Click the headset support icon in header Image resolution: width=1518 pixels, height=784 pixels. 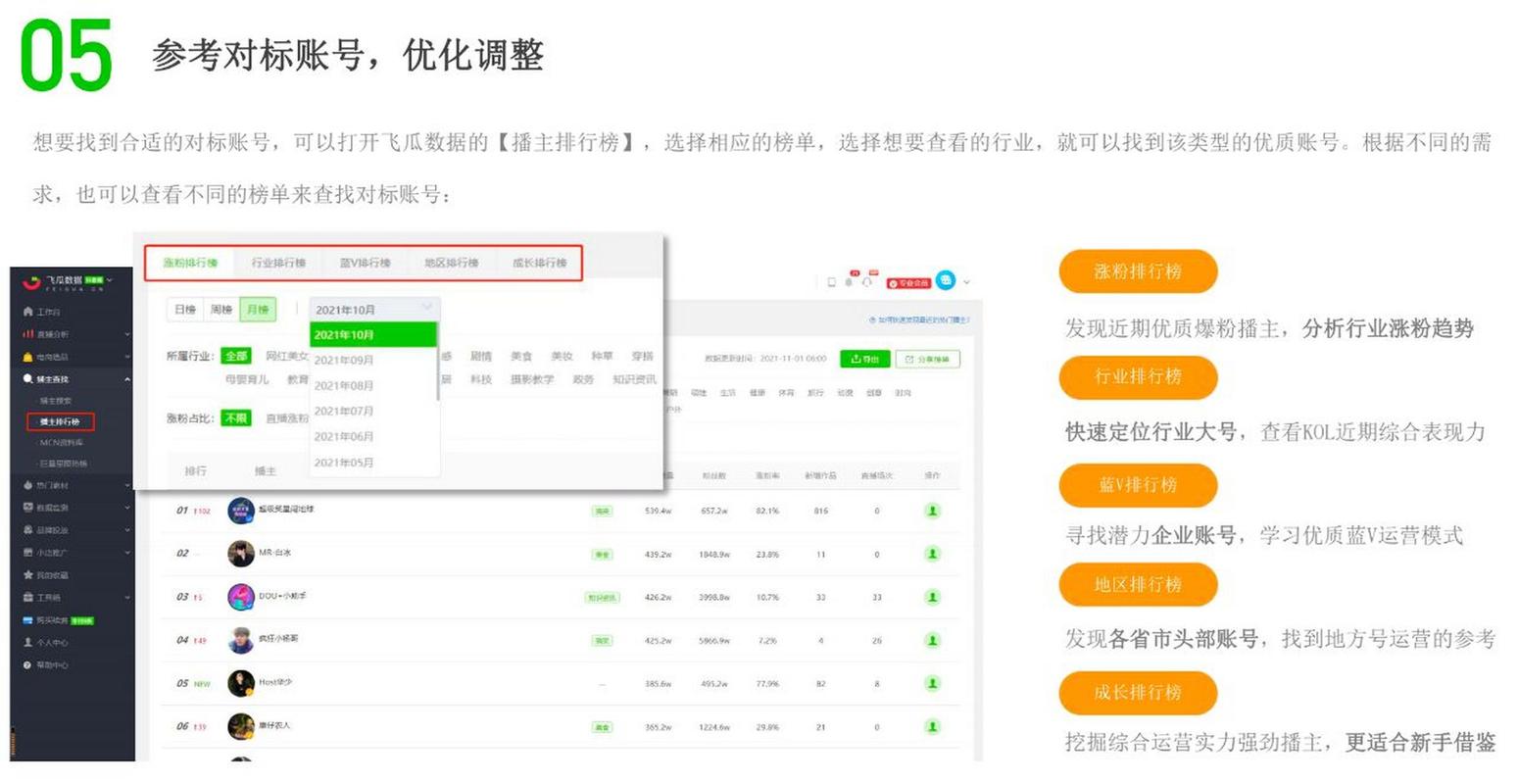click(x=866, y=282)
